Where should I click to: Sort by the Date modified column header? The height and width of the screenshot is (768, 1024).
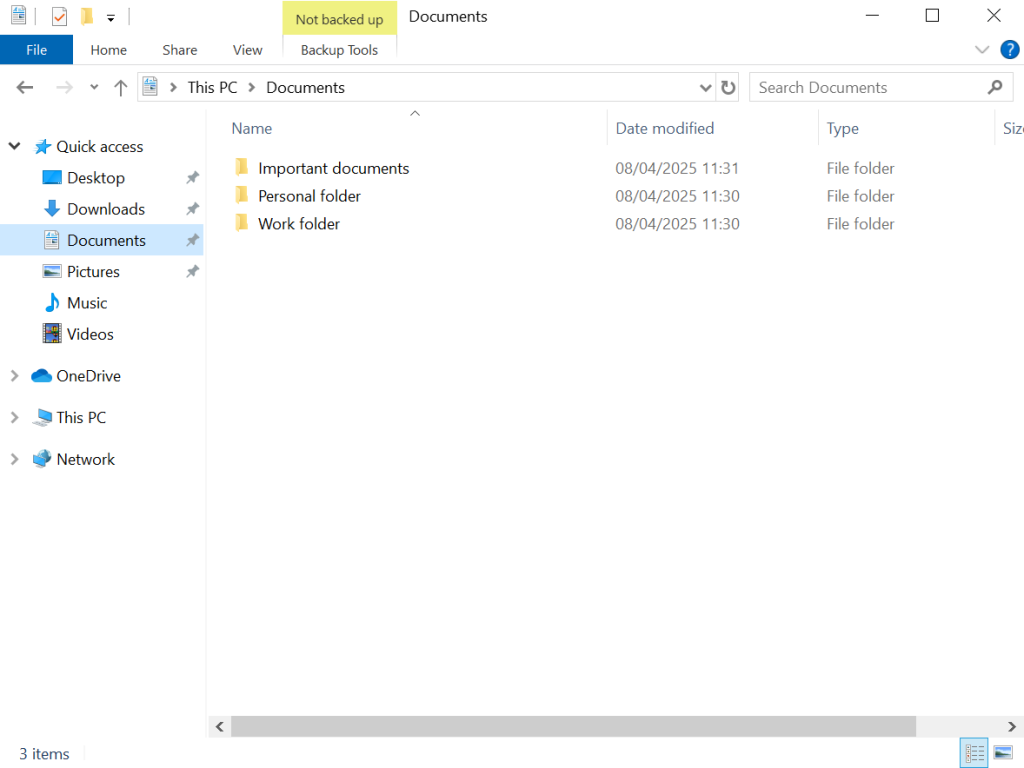pyautogui.click(x=665, y=128)
